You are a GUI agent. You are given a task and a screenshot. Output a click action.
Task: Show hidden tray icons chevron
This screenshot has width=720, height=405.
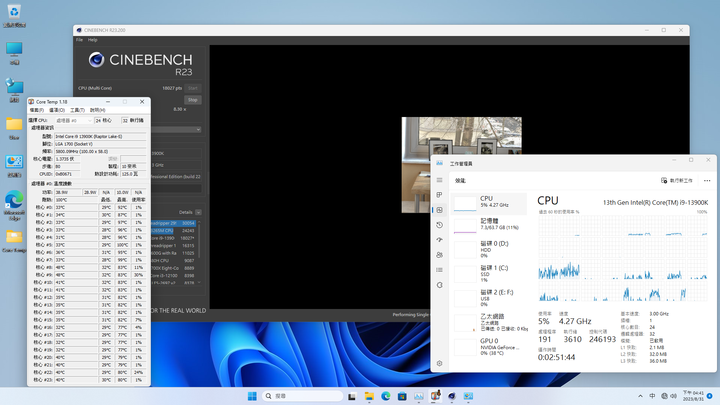(x=640, y=396)
